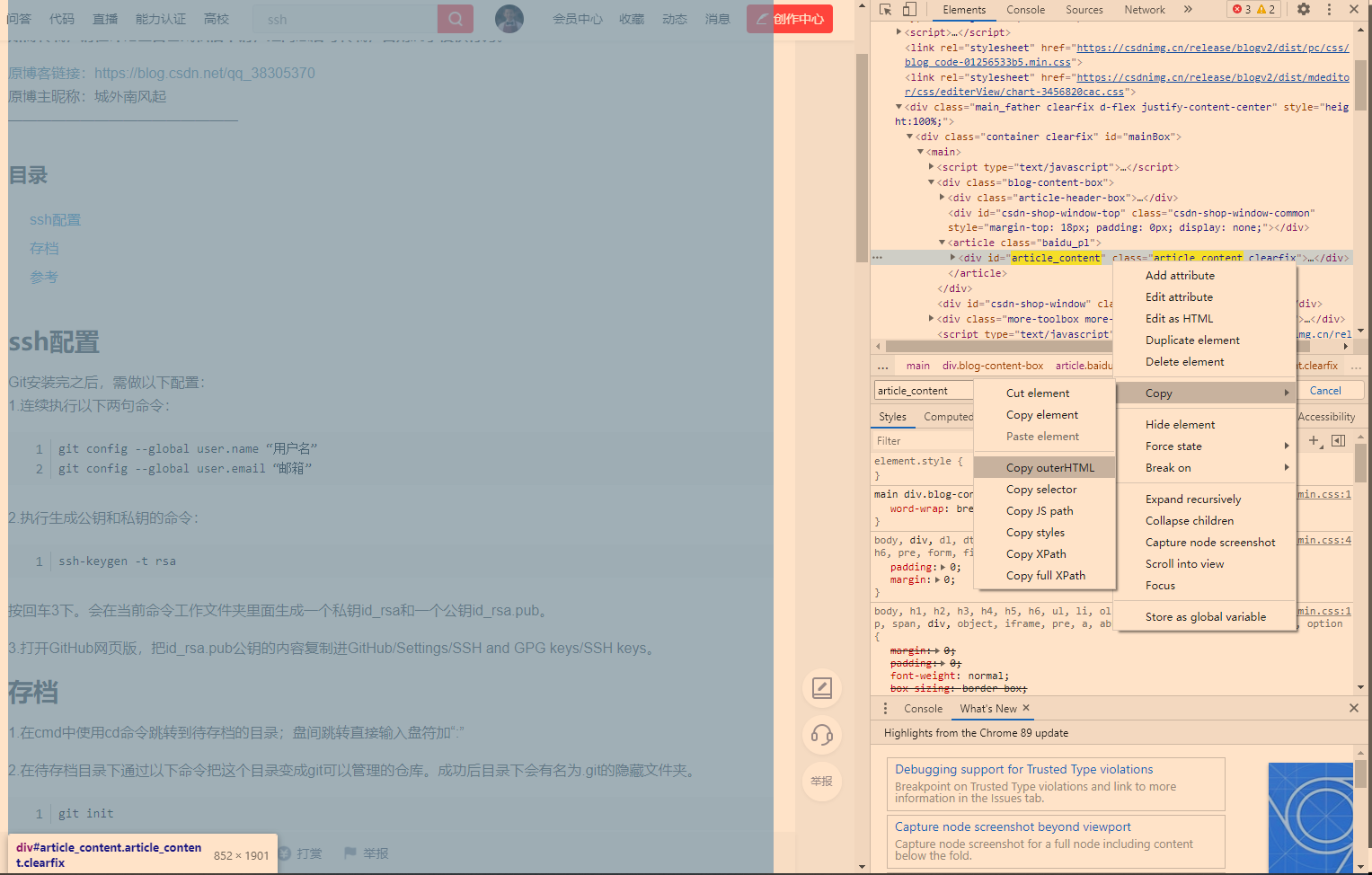Open the Computed pane tab

[x=948, y=417]
